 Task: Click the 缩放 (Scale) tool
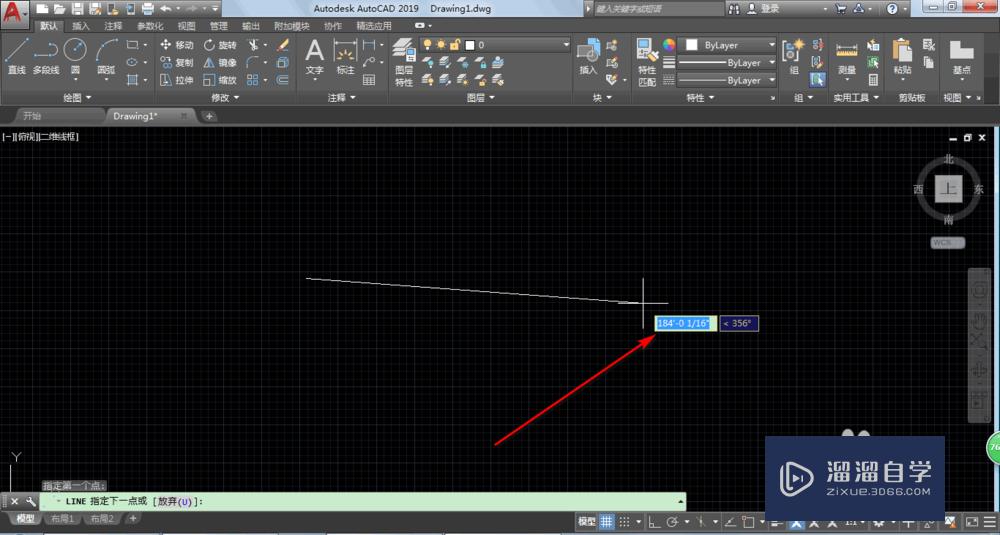(x=220, y=80)
